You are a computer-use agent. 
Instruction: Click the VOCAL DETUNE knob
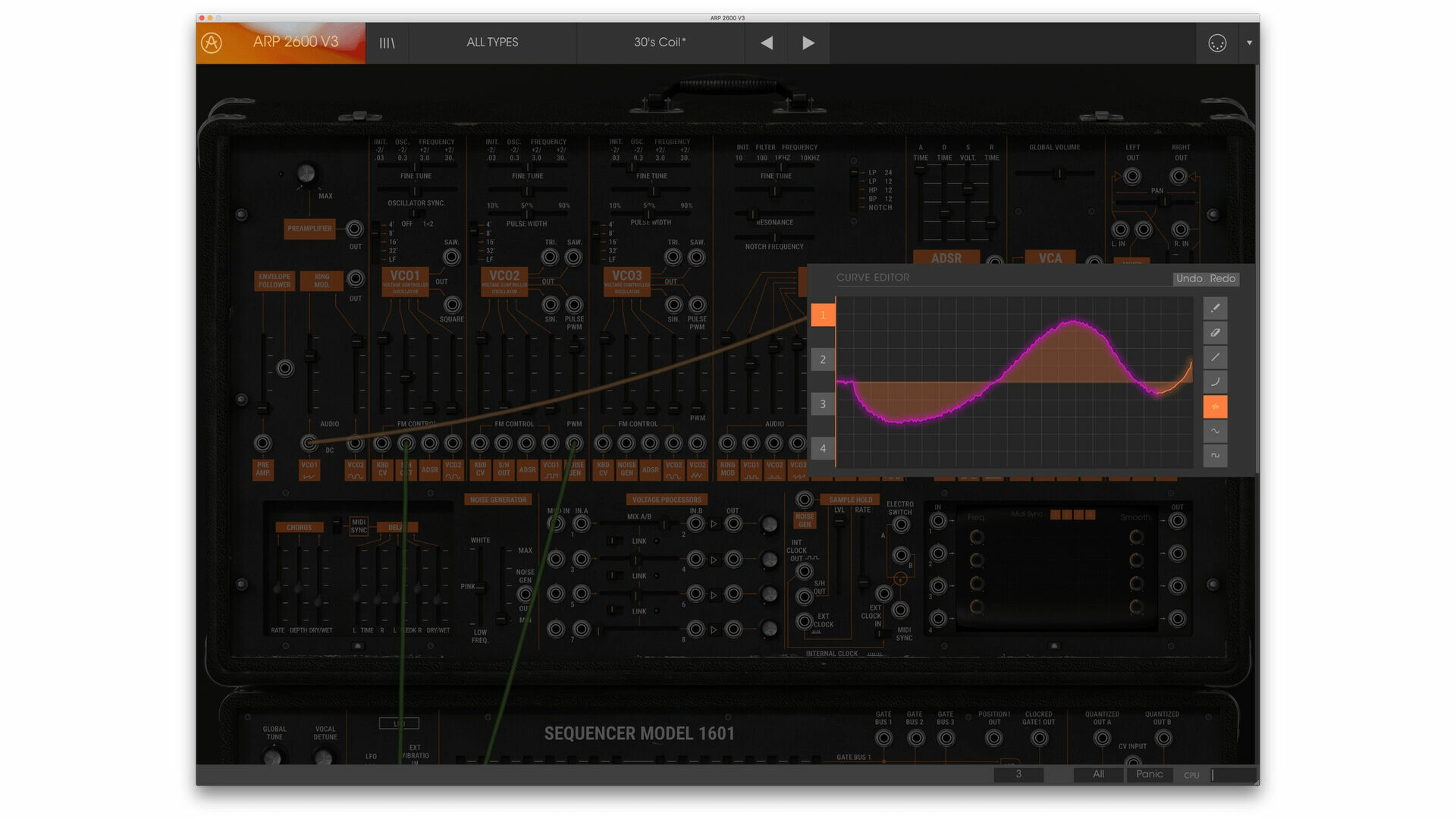tap(324, 756)
